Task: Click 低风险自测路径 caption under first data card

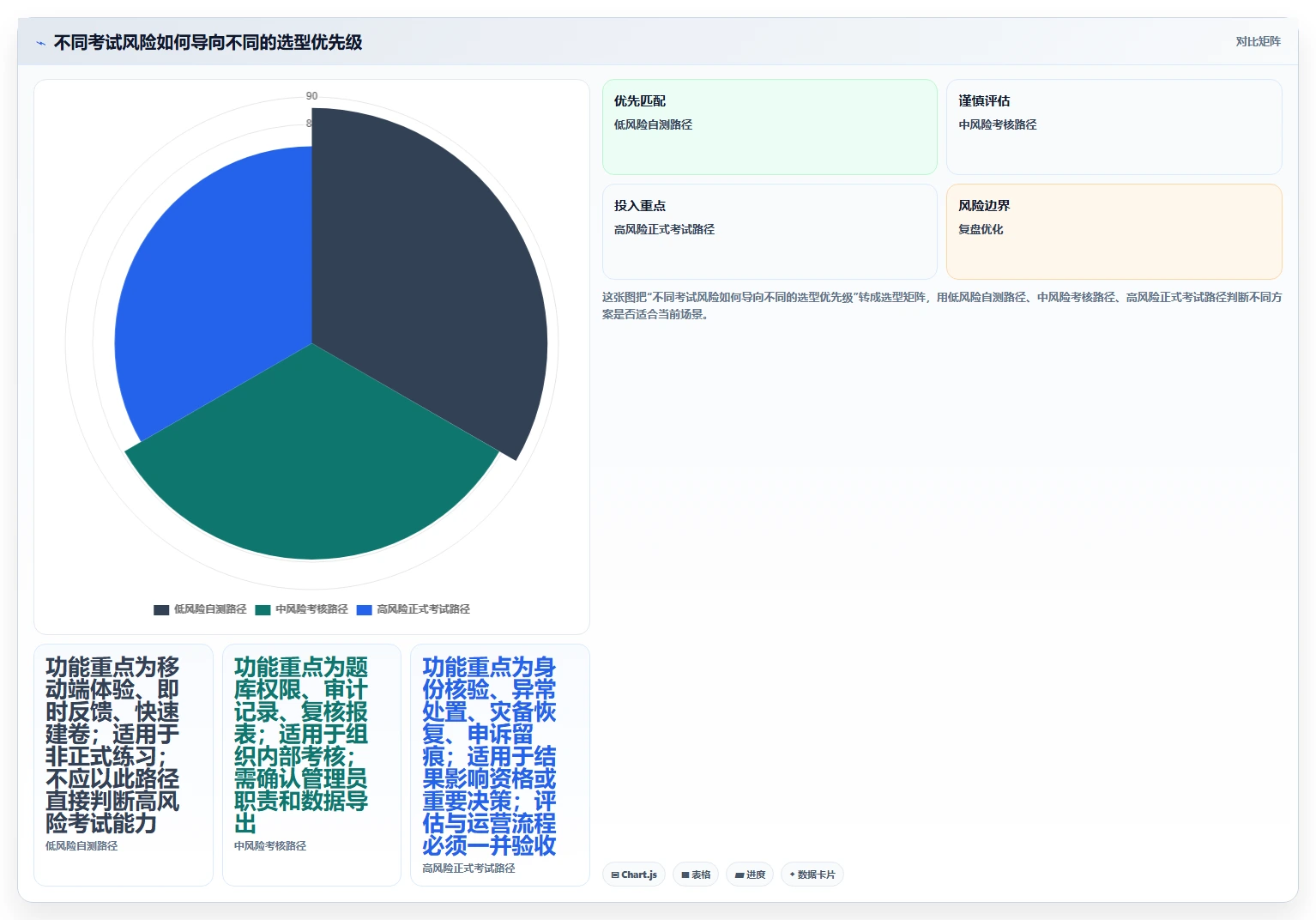Action: tap(81, 846)
